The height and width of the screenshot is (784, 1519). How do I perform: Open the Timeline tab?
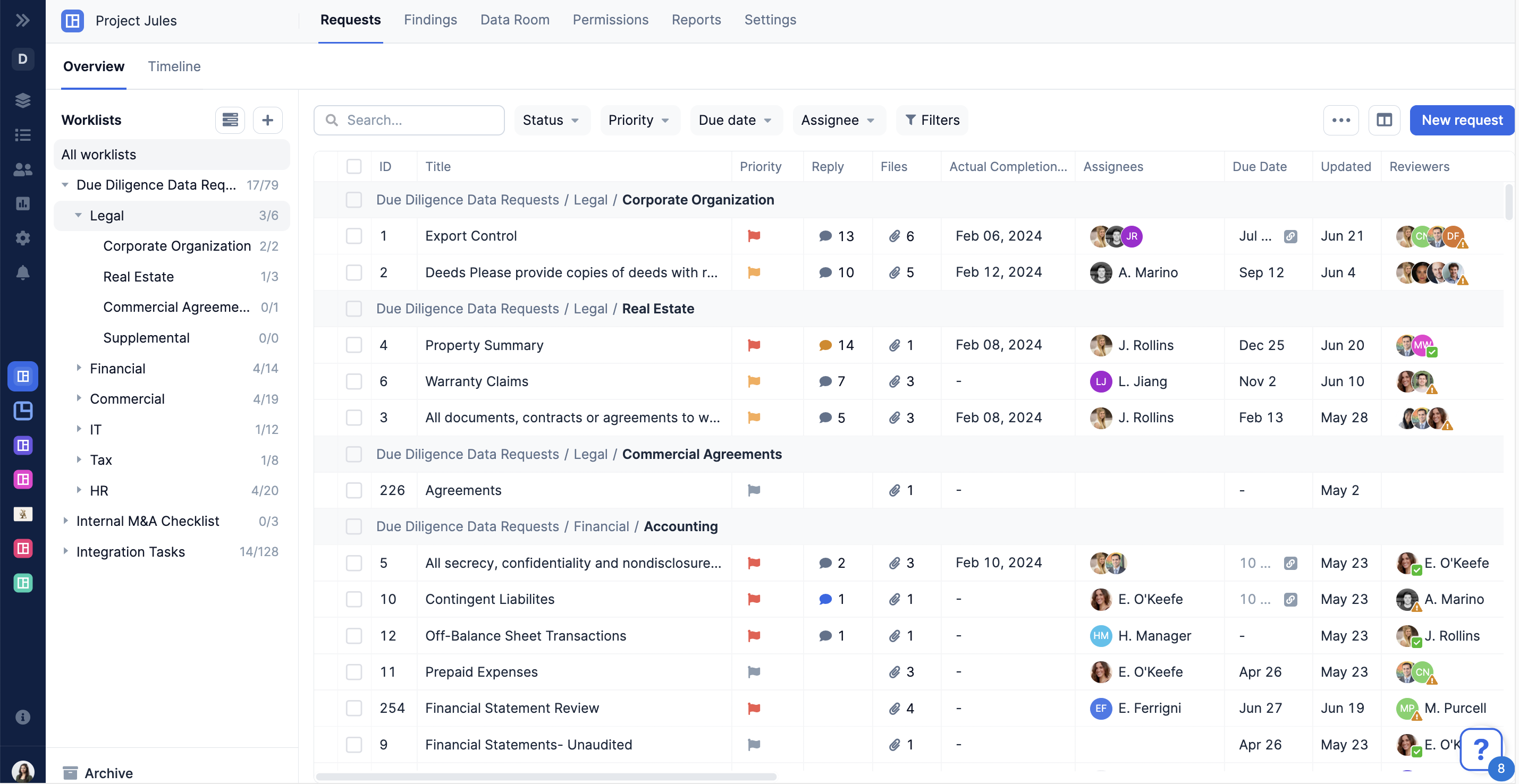click(x=174, y=66)
